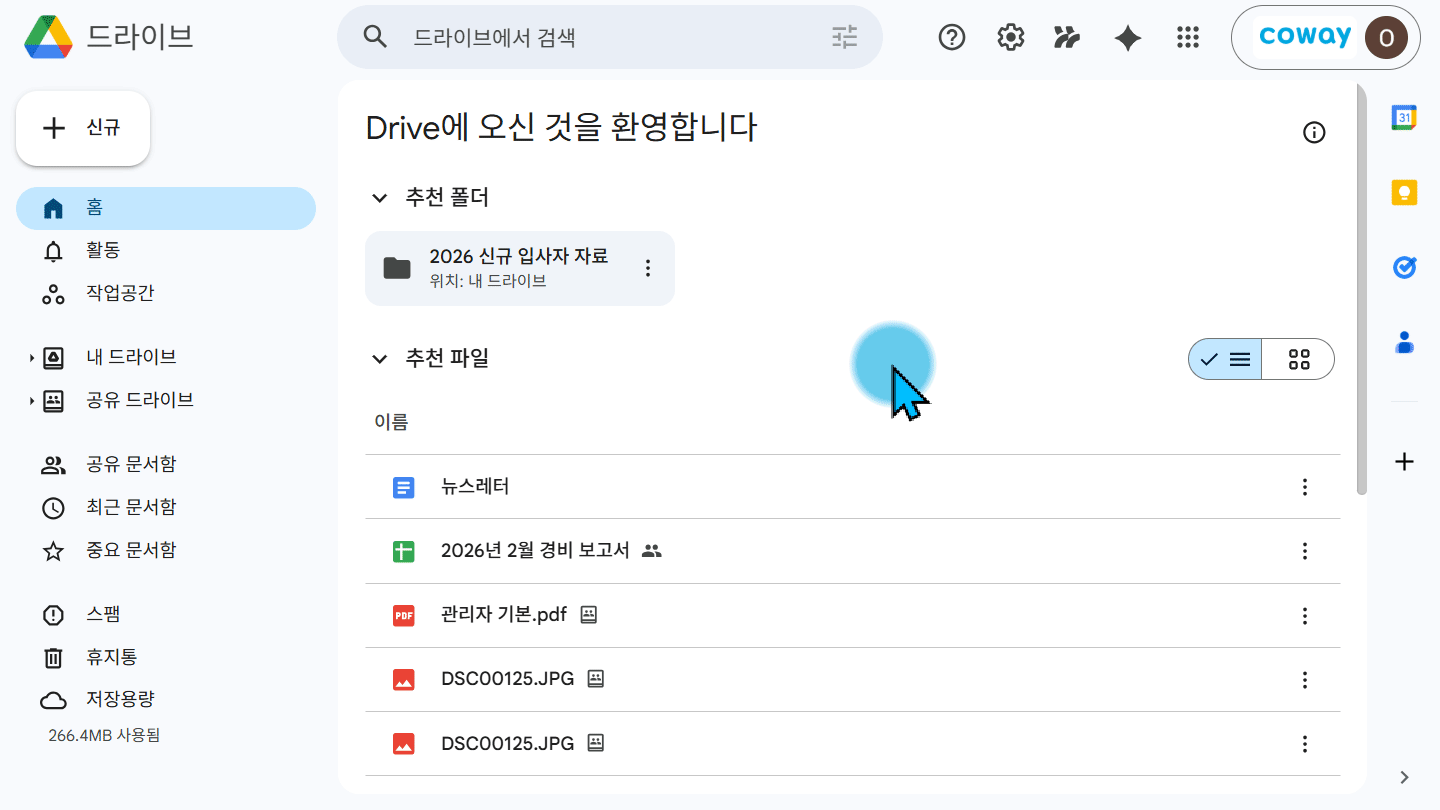Click the 신규 button
The height and width of the screenshot is (810, 1440).
[83, 128]
